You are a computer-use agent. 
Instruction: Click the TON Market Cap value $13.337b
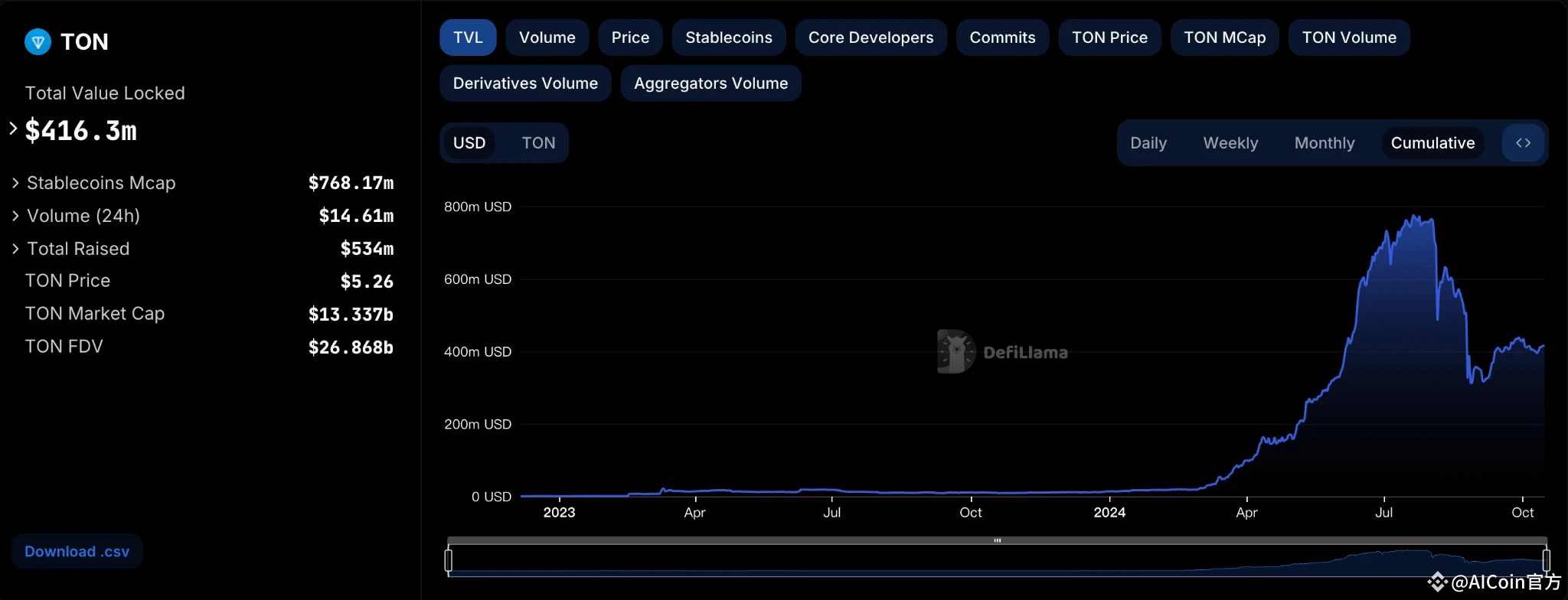[x=351, y=315]
